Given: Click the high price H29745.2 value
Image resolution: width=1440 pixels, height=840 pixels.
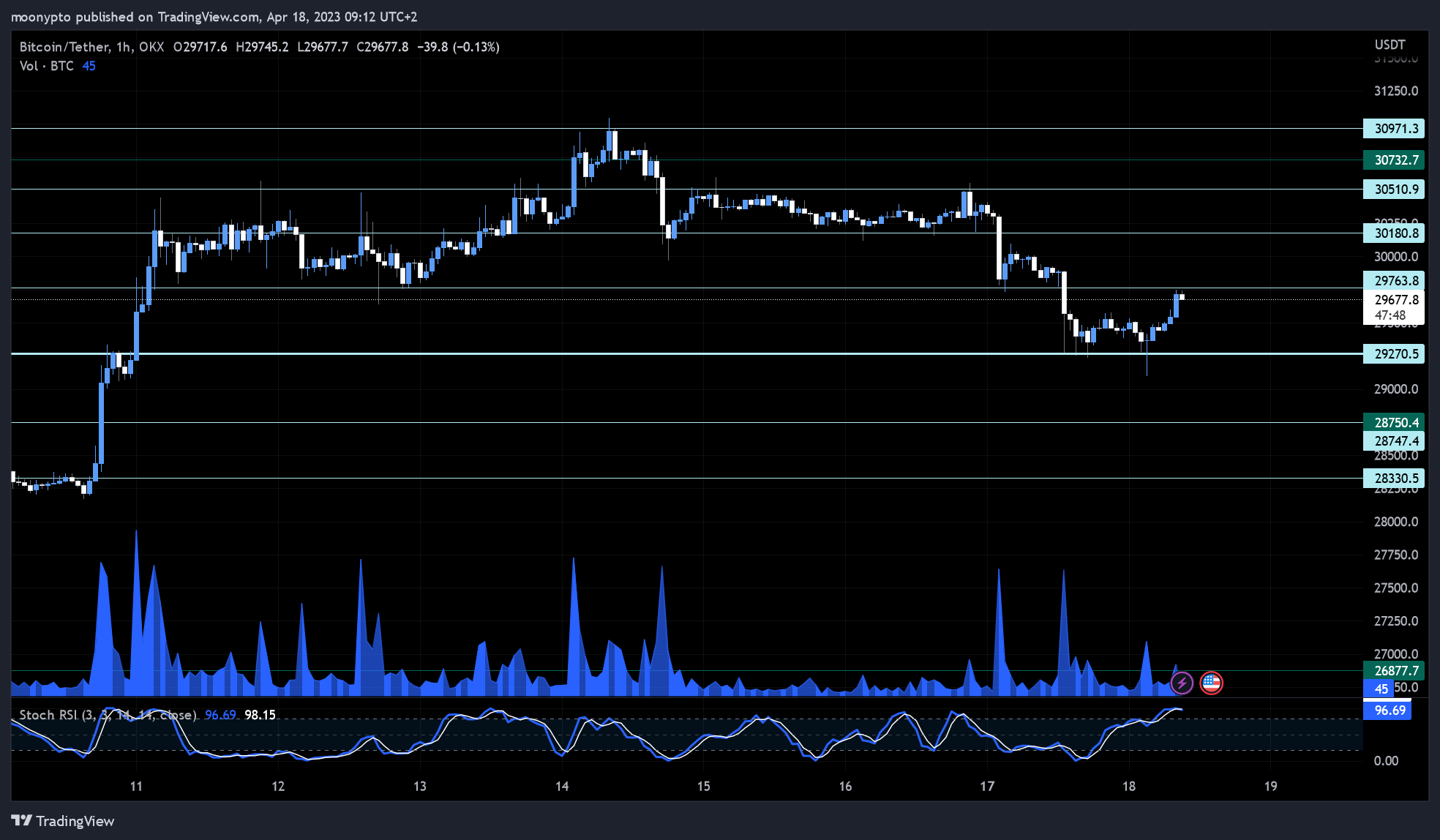Looking at the screenshot, I should [262, 47].
